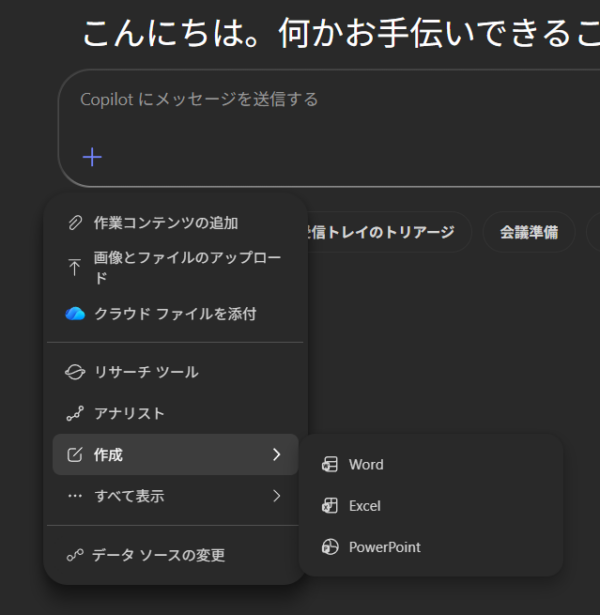Click the 作成 pencil-square icon

75,455
